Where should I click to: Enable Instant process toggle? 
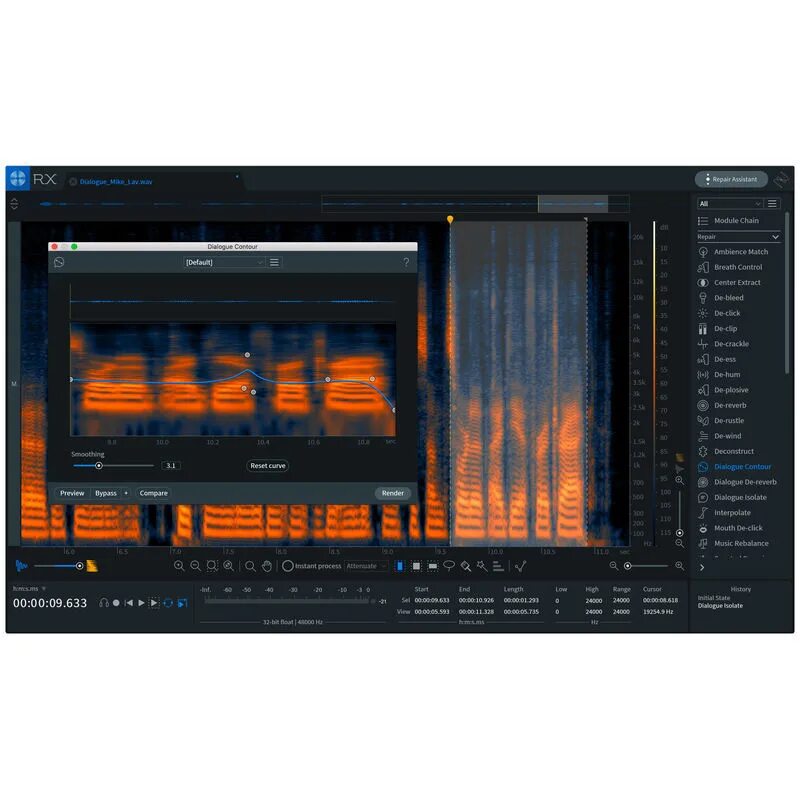coord(288,566)
